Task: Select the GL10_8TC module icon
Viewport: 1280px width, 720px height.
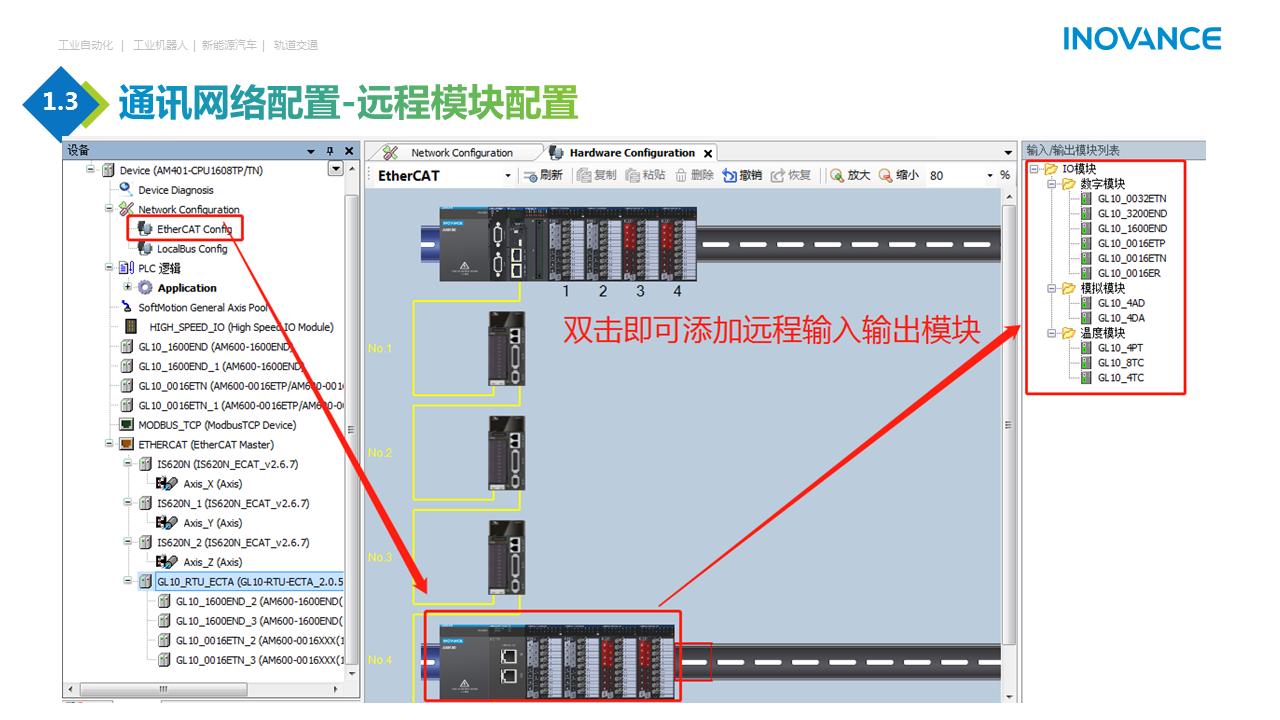Action: point(1087,363)
